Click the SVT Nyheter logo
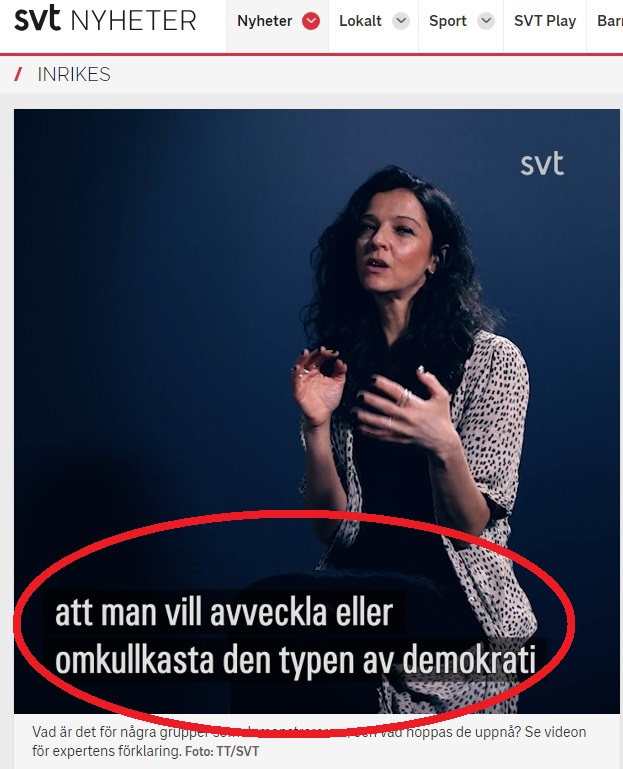The width and height of the screenshot is (623, 769). (x=105, y=19)
